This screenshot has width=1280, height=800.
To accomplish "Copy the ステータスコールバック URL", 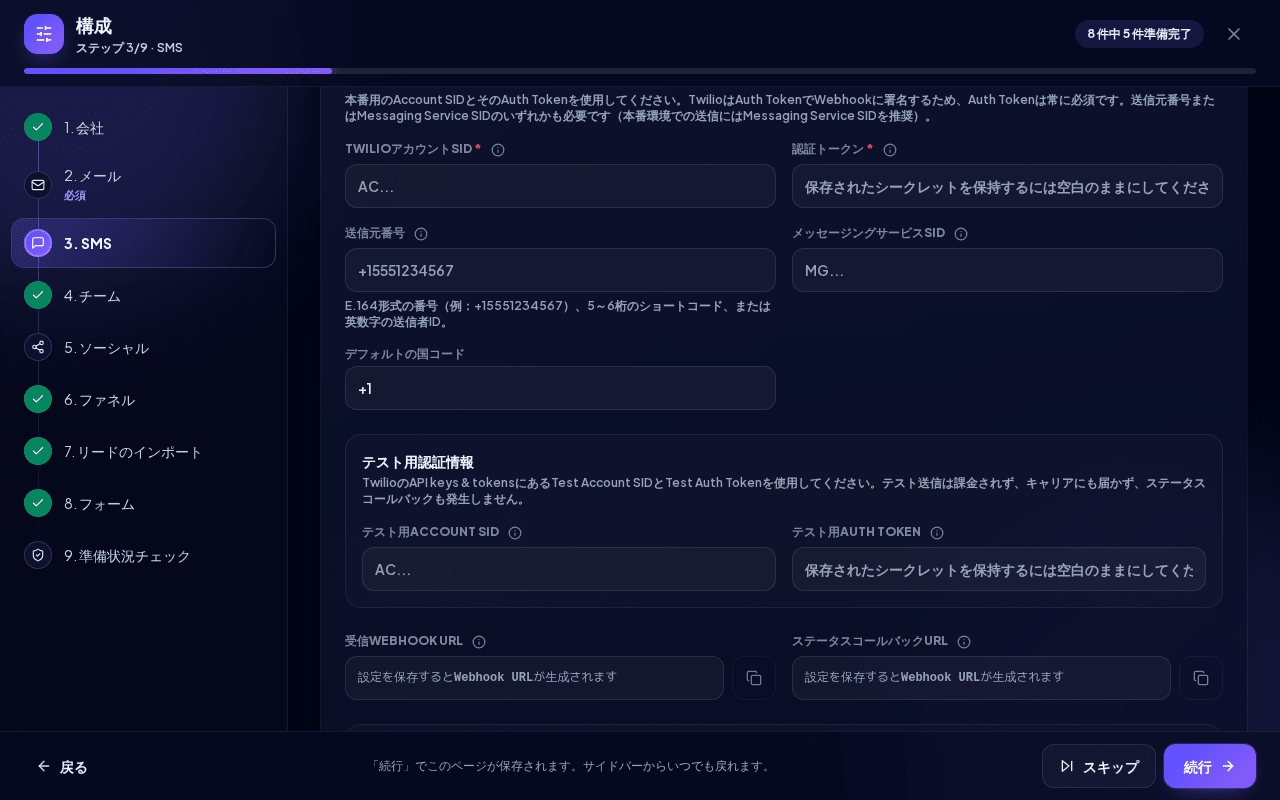I will pyautogui.click(x=1201, y=678).
